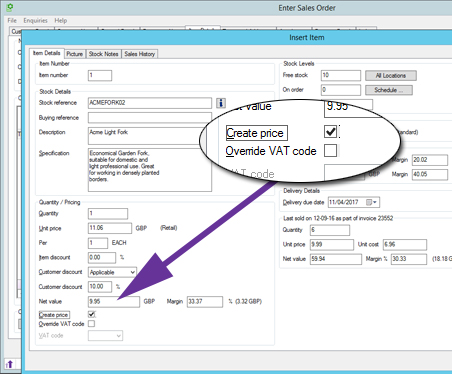The image size is (452, 374).
Task: Click the empty Buying reference field
Action: (x=150, y=118)
